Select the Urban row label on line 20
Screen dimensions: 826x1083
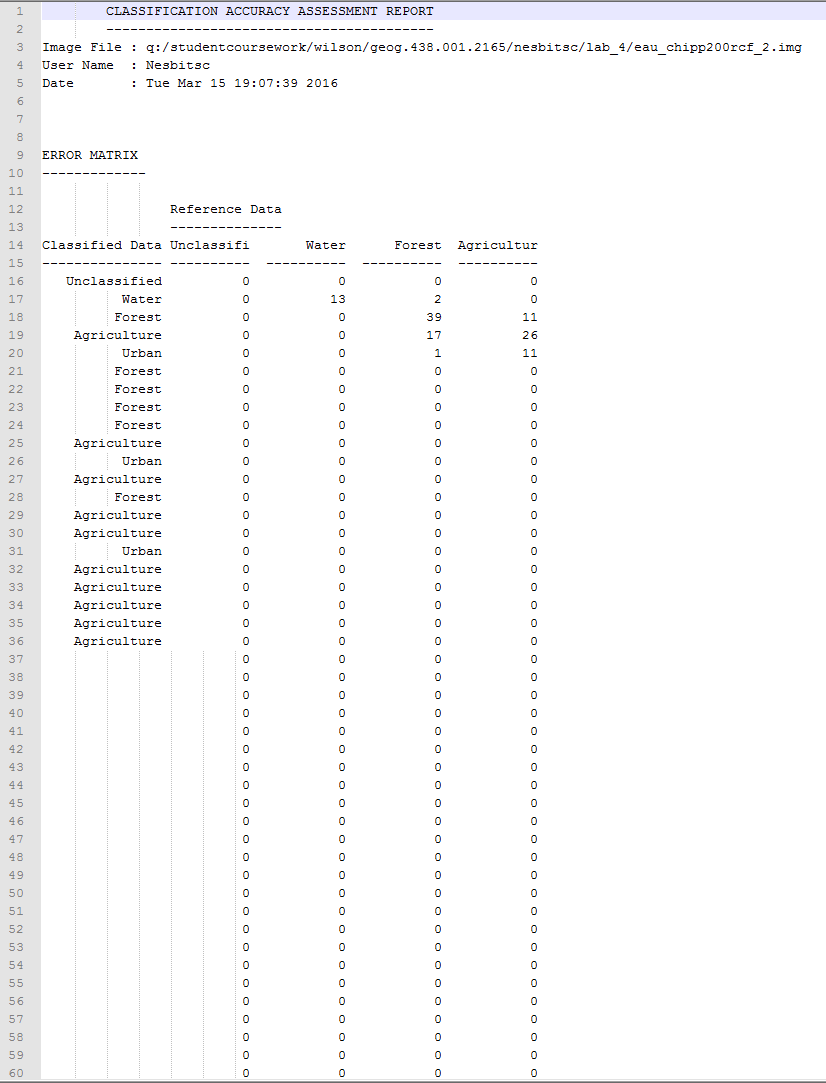coord(141,353)
